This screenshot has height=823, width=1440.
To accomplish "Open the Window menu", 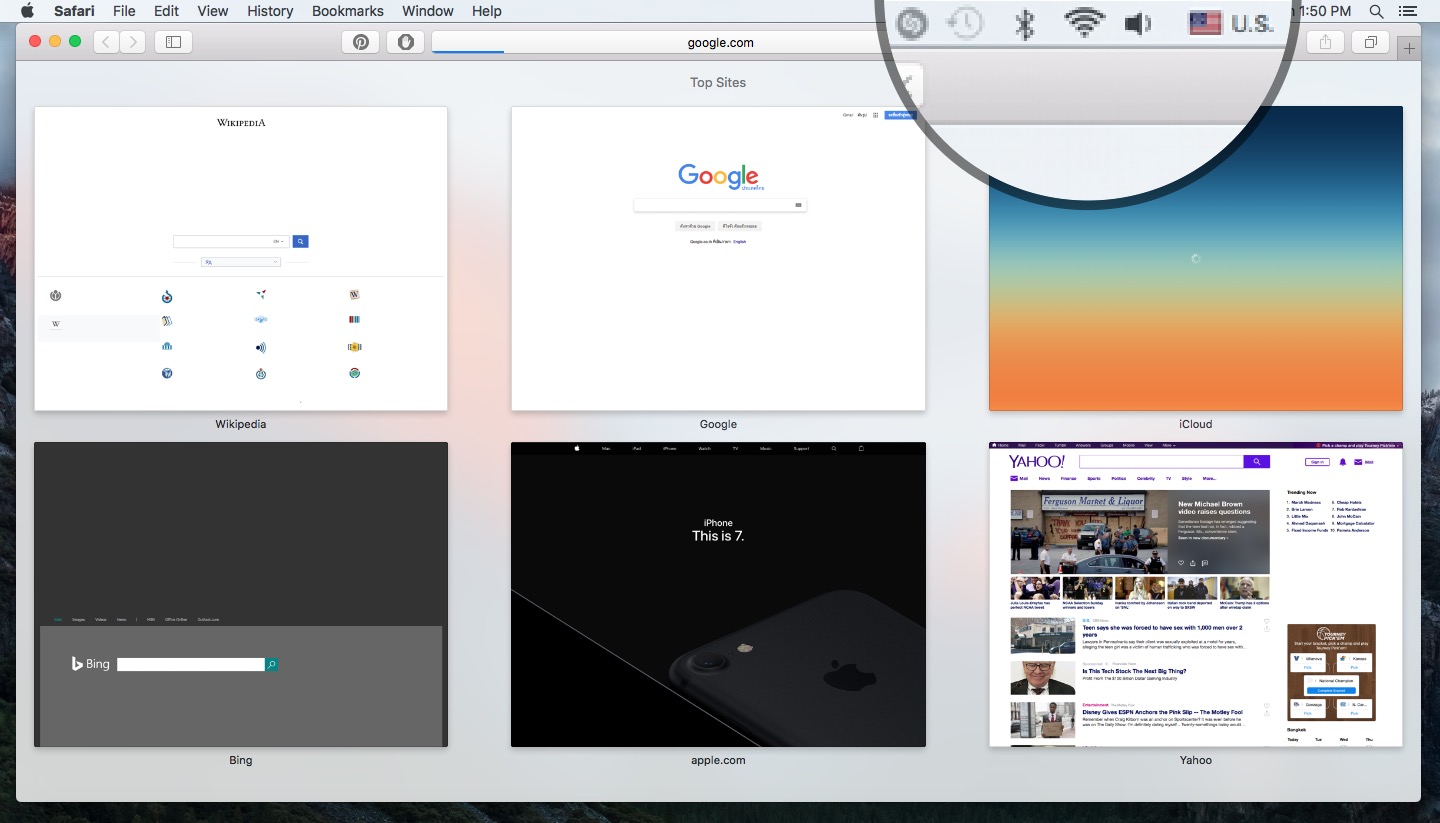I will tap(428, 11).
